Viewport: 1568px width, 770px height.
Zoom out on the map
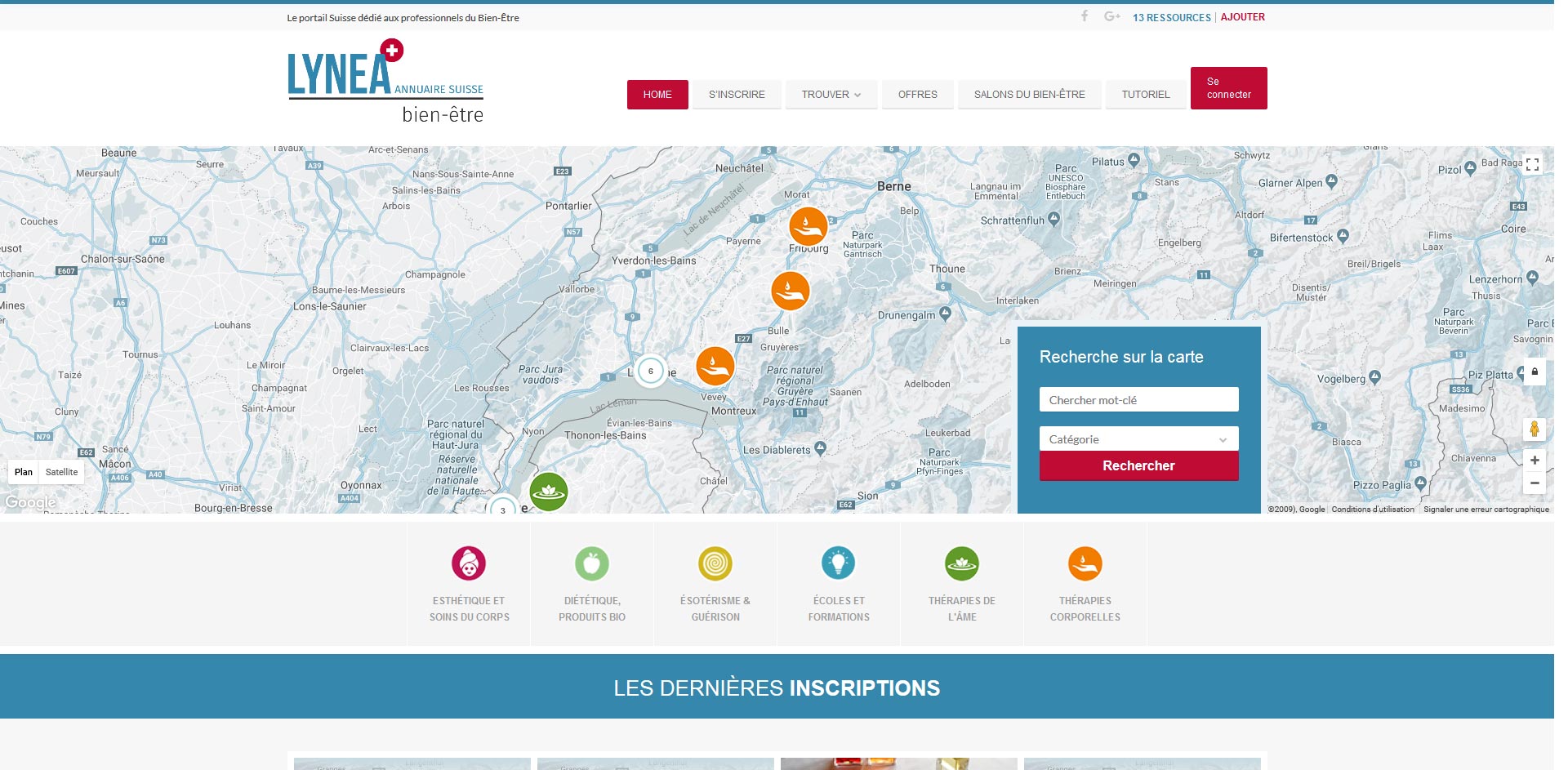click(x=1535, y=483)
